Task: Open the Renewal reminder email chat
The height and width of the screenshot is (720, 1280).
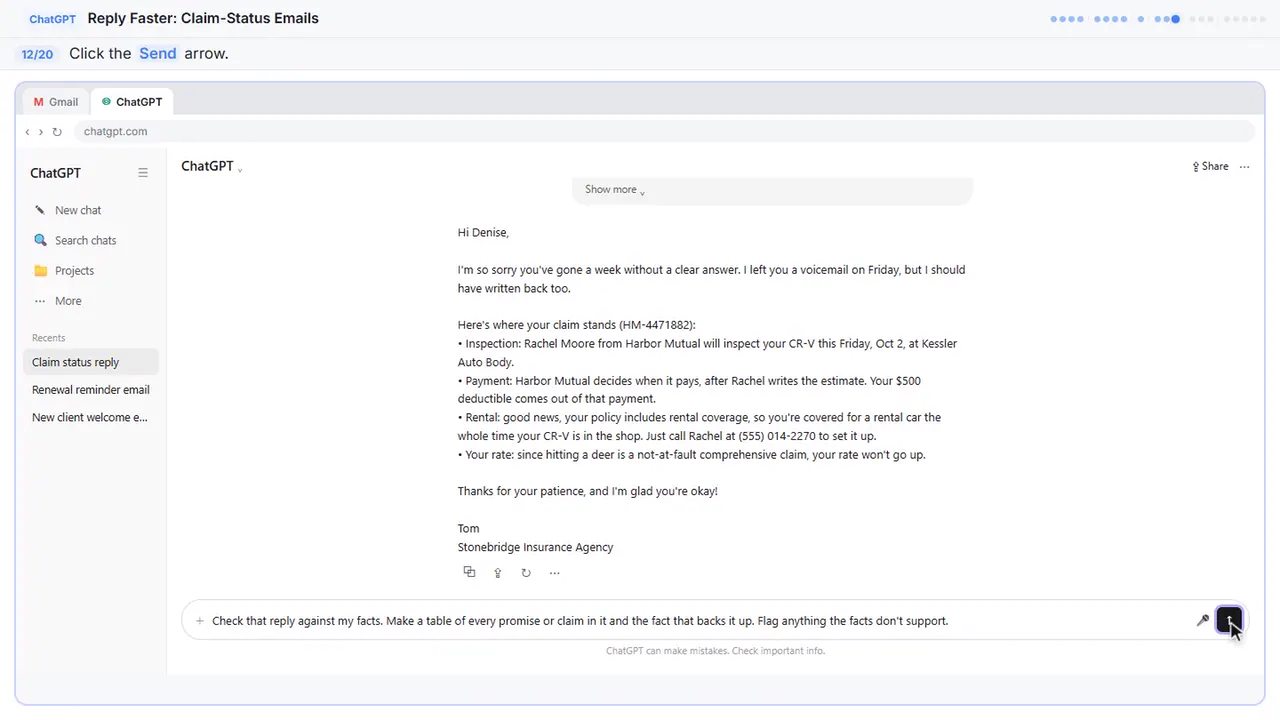Action: coord(90,390)
